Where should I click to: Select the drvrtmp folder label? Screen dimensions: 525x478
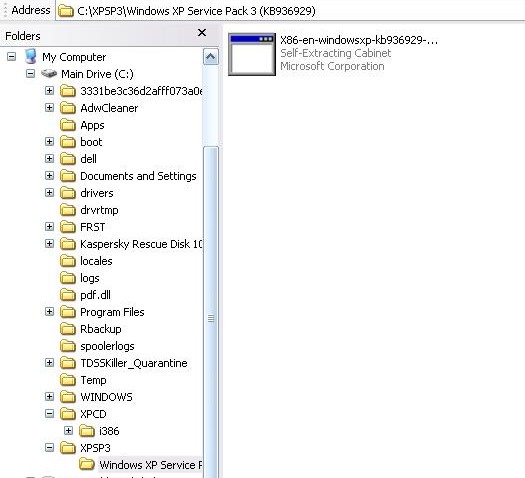tap(99, 210)
